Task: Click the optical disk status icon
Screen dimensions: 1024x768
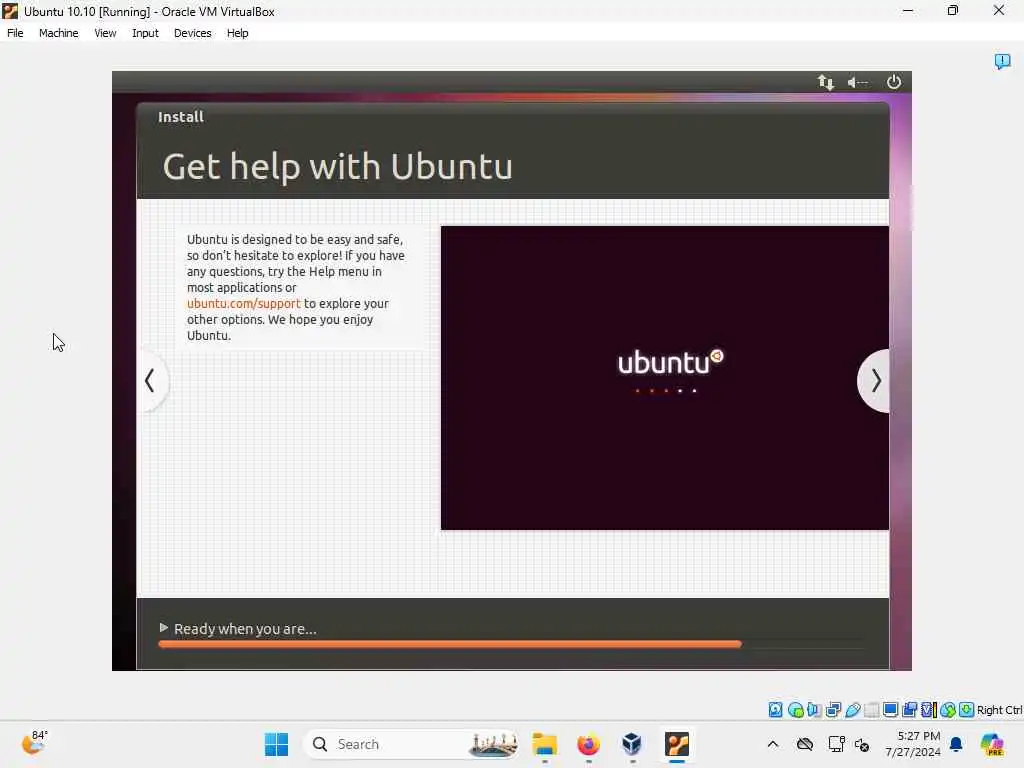Action: pos(795,710)
